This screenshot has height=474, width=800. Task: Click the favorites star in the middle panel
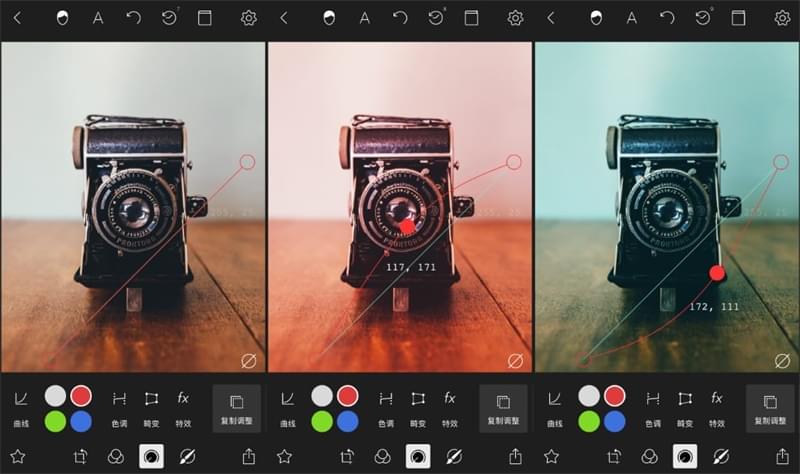tap(284, 456)
